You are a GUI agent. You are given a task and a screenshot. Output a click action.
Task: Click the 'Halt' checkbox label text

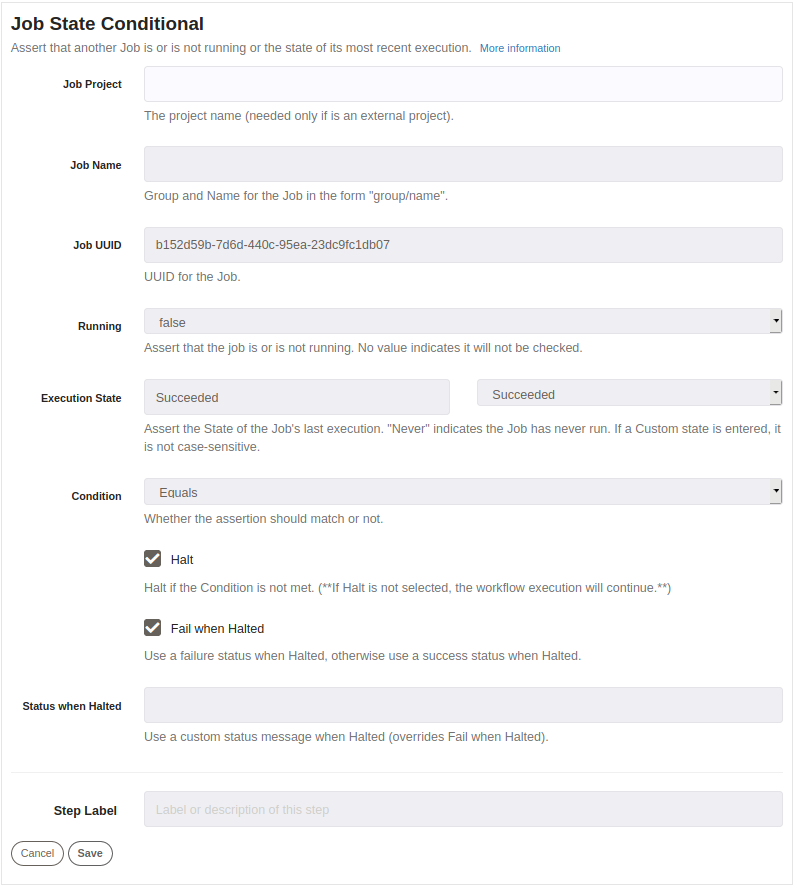click(x=182, y=560)
